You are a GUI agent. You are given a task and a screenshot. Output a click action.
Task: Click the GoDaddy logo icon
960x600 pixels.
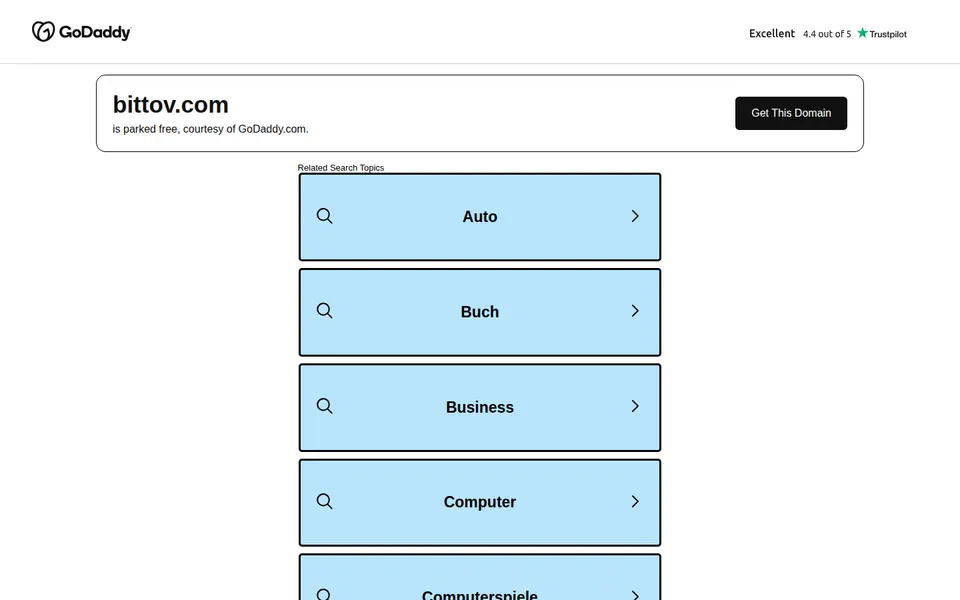[x=43, y=31]
